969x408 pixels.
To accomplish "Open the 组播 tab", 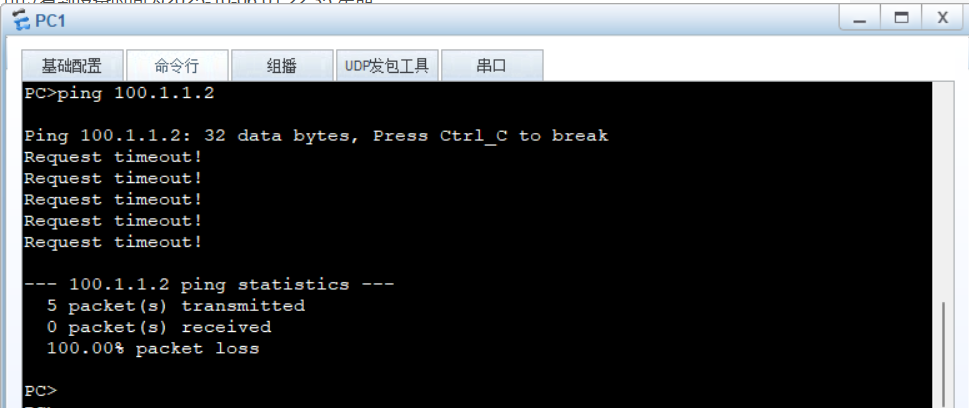I will click(282, 66).
